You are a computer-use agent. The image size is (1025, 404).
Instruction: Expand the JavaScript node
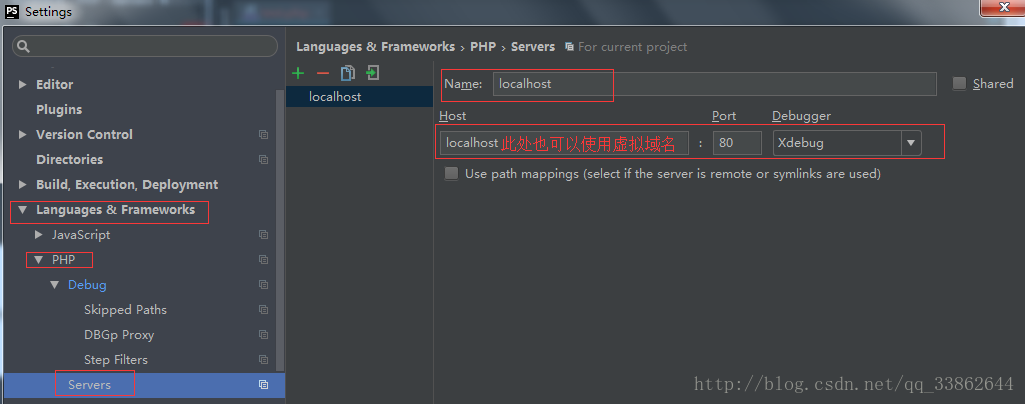coord(39,235)
